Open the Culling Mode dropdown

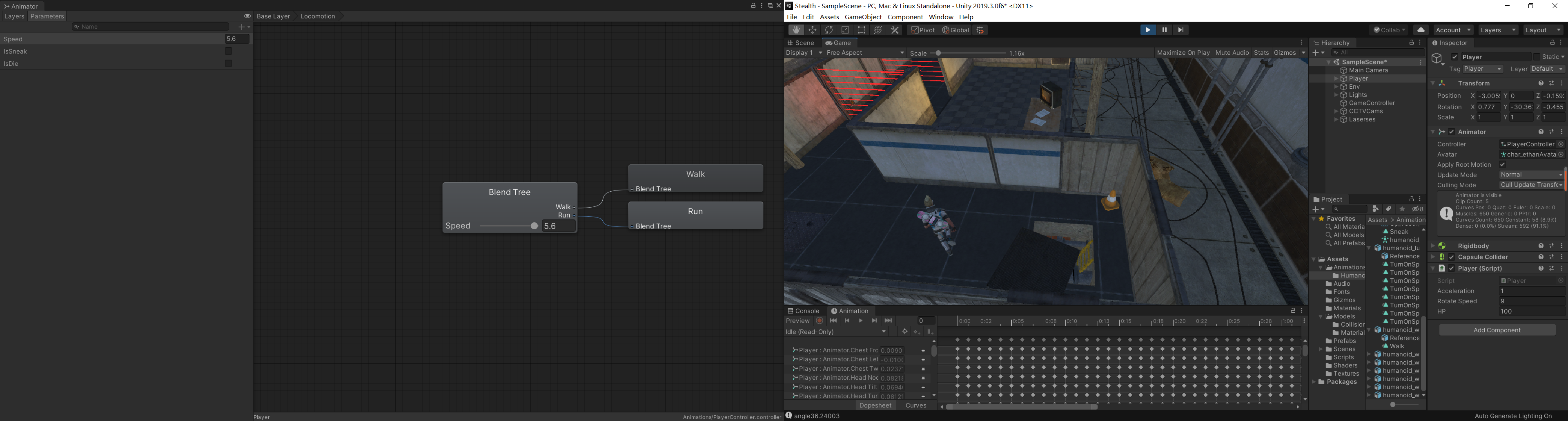[1532, 185]
